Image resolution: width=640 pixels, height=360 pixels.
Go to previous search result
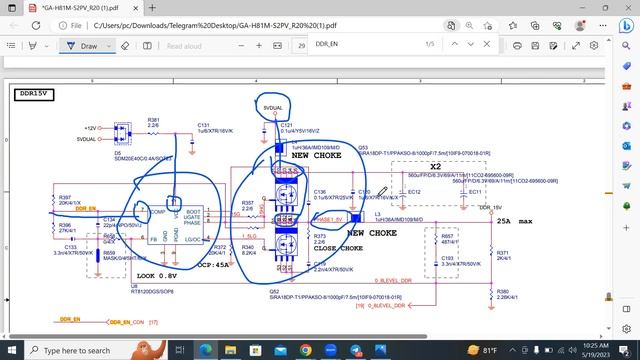455,44
